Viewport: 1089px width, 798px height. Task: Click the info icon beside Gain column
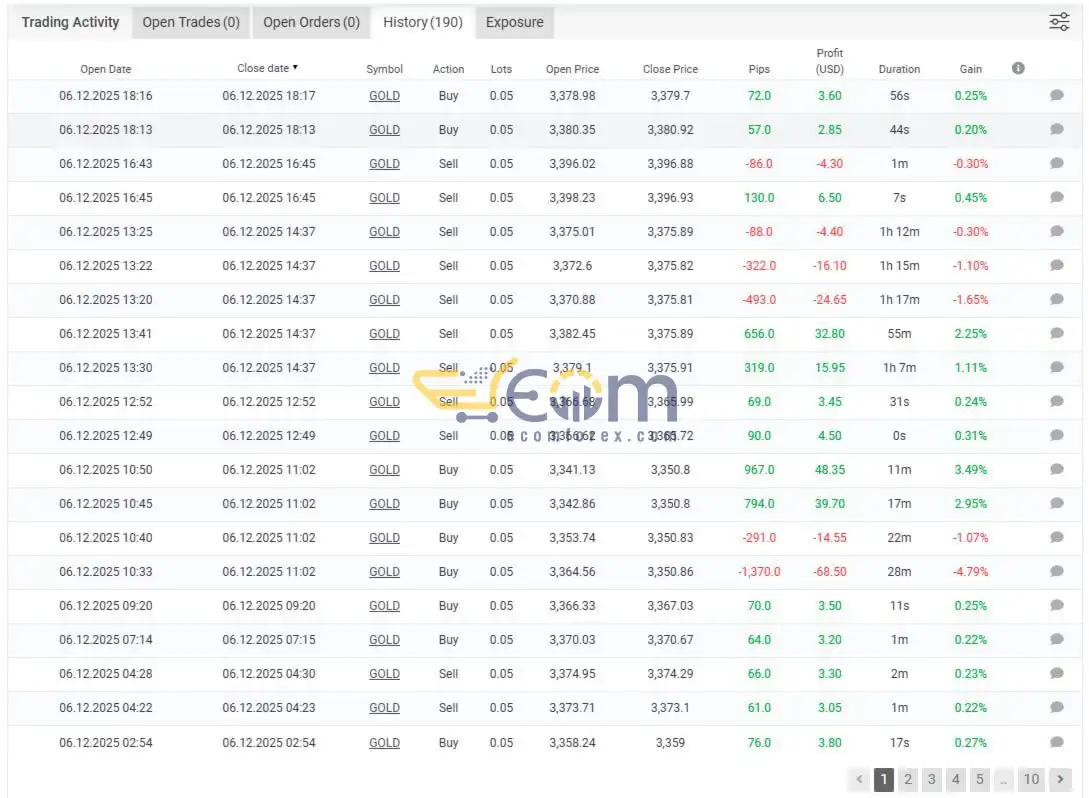pyautogui.click(x=1018, y=68)
